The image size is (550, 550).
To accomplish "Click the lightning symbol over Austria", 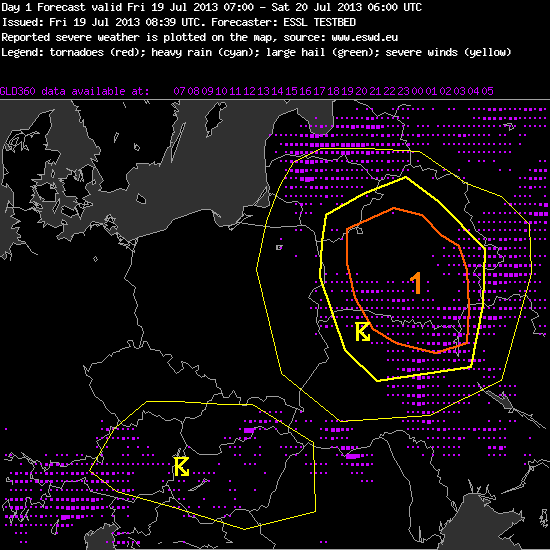I will coord(182,467).
